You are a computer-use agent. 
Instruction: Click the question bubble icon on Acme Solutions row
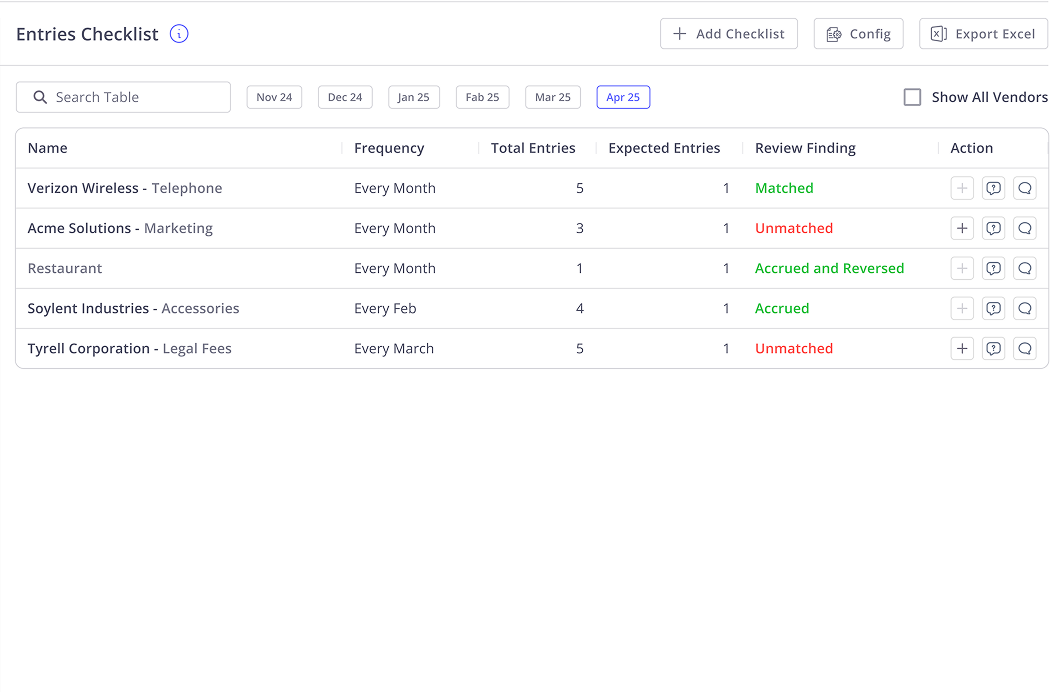(993, 228)
